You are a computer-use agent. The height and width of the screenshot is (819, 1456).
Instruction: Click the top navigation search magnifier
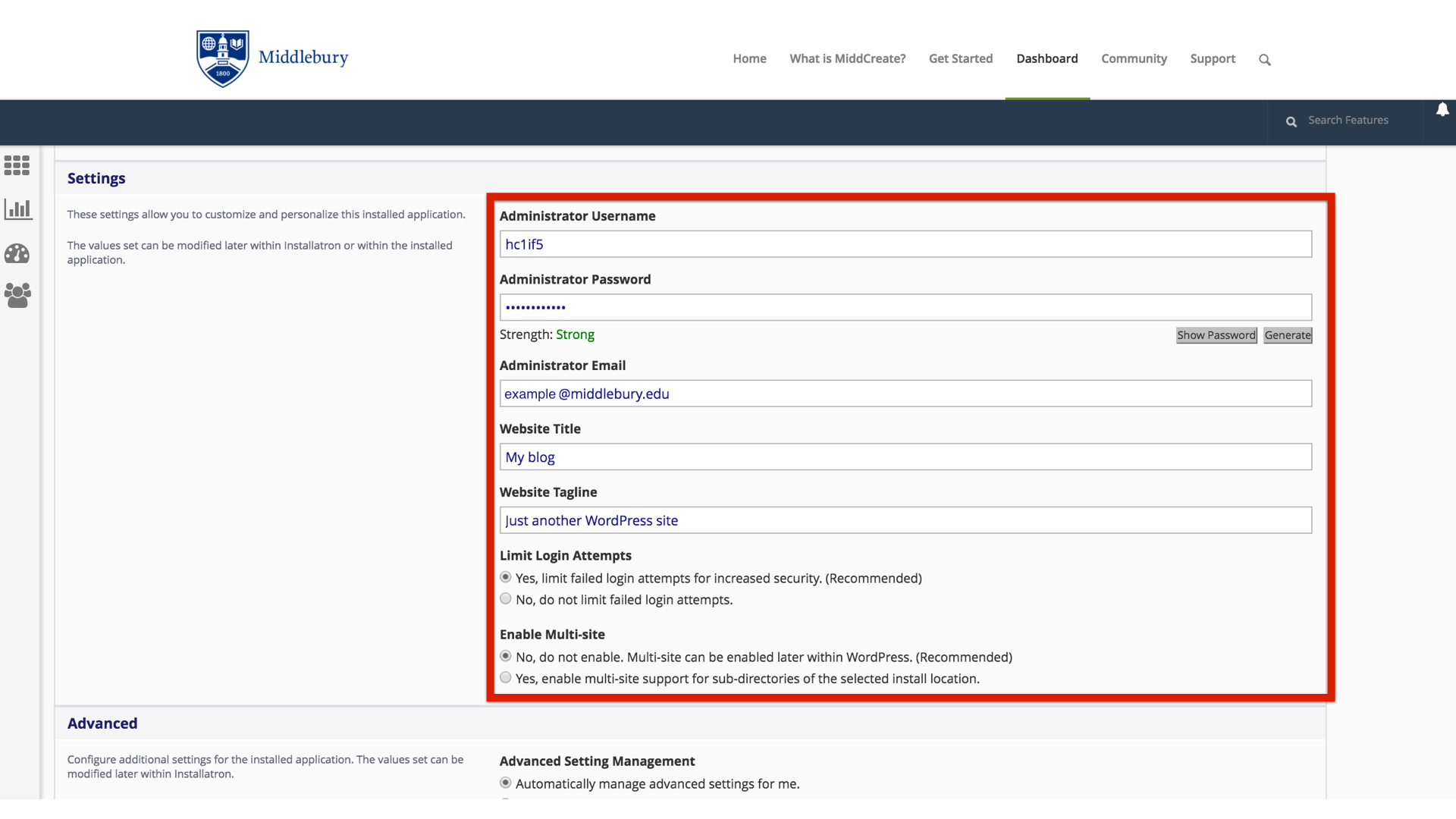pyautogui.click(x=1264, y=60)
